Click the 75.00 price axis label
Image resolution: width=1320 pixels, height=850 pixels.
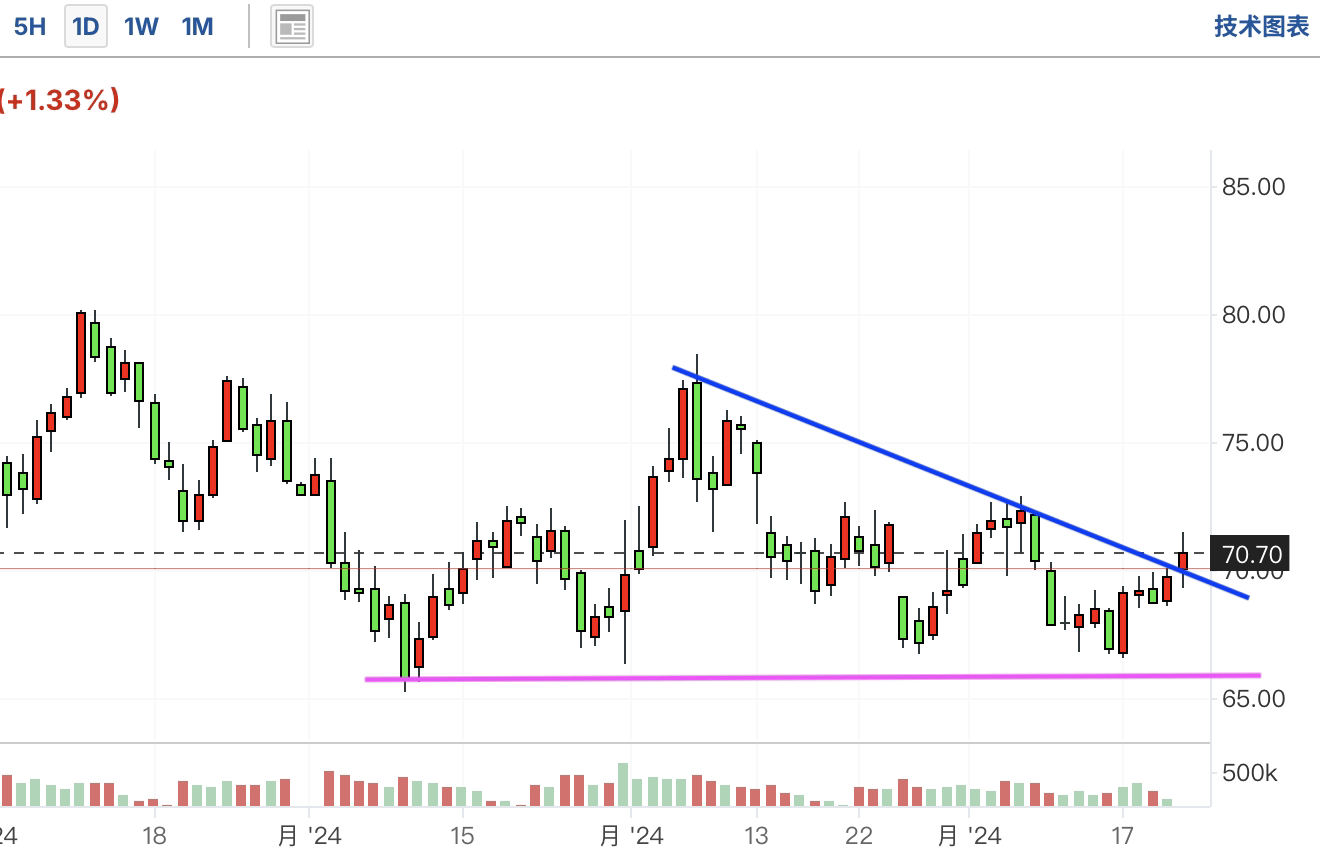click(1252, 443)
